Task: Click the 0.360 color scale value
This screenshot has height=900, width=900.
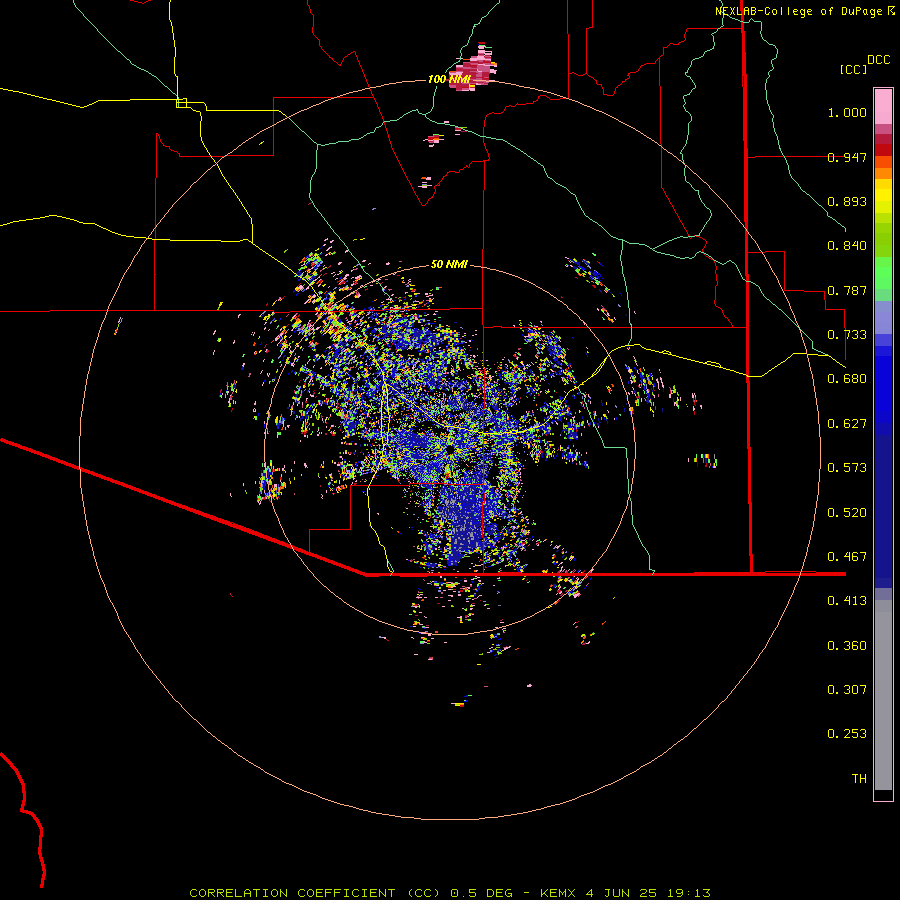Action: (847, 646)
